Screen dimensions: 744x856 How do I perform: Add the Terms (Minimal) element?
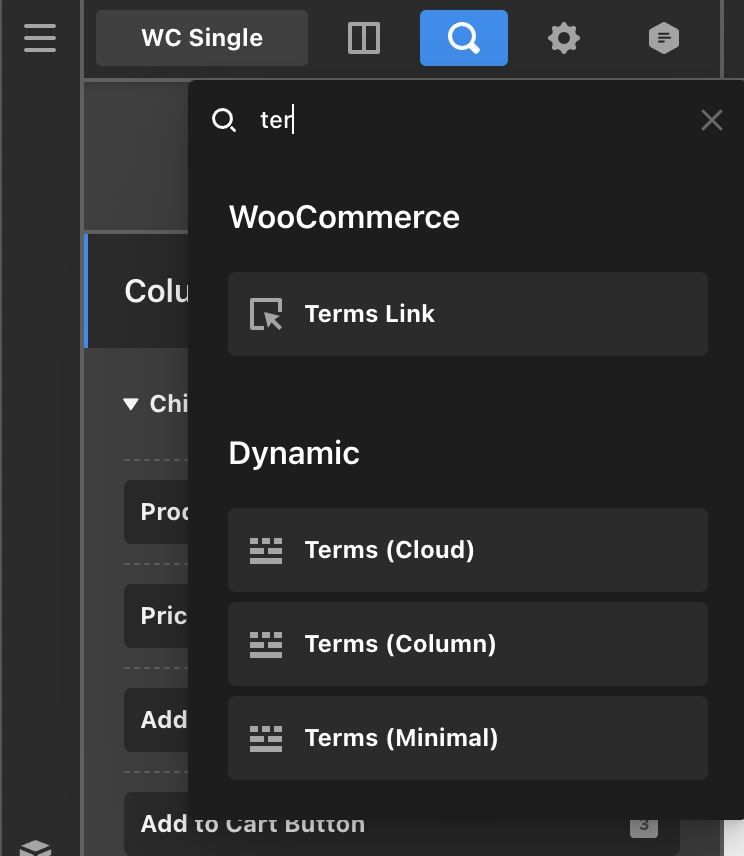(x=468, y=738)
